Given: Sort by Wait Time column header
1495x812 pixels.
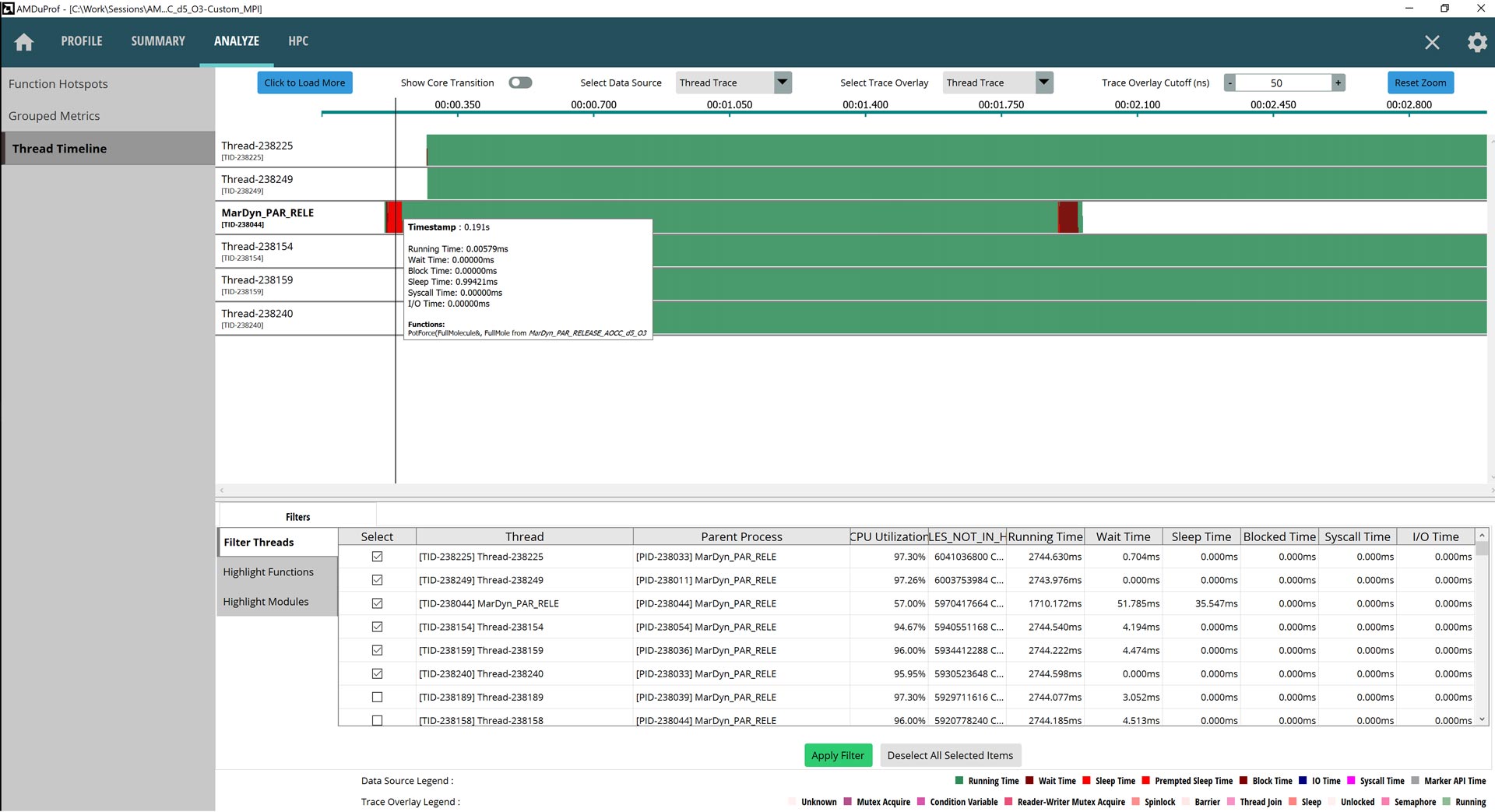Looking at the screenshot, I should click(1123, 536).
